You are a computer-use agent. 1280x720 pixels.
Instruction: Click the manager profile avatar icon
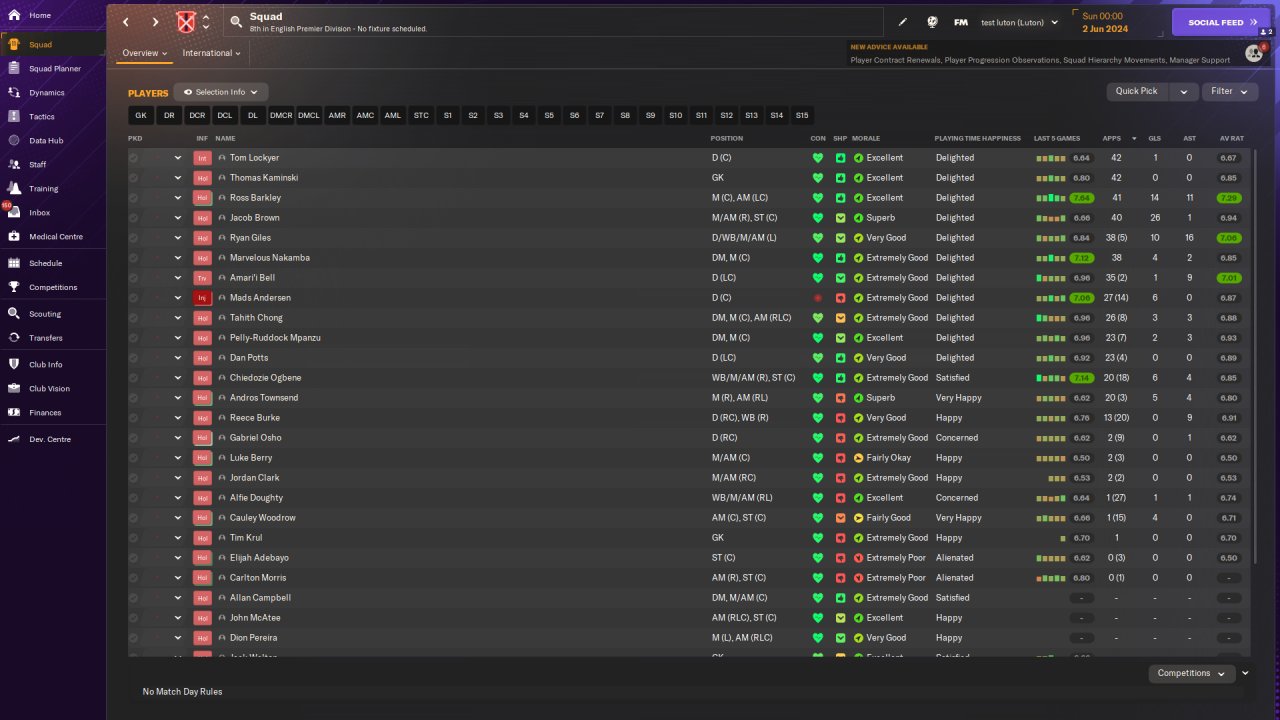click(x=1254, y=53)
